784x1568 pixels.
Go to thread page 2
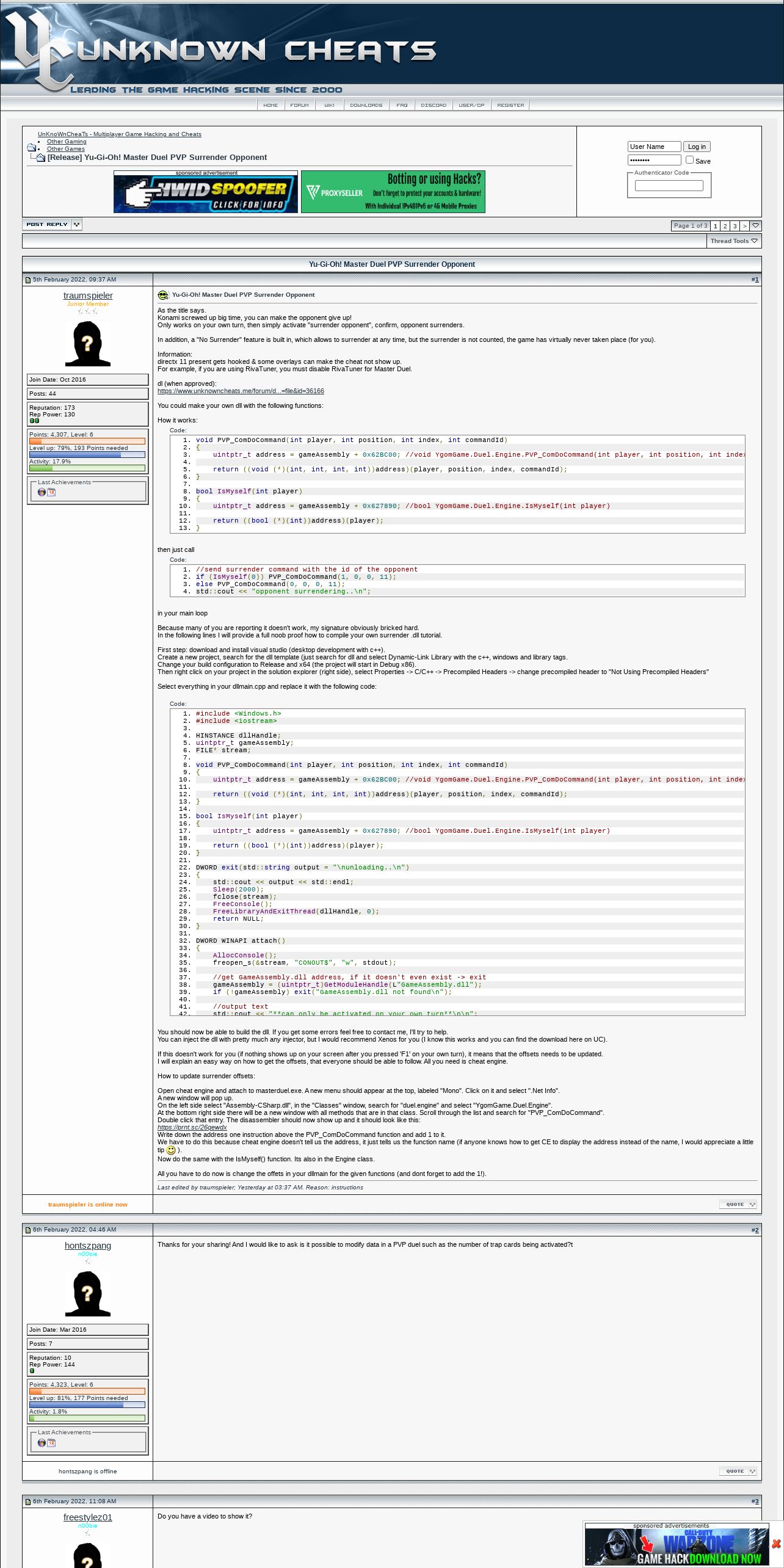click(x=725, y=226)
